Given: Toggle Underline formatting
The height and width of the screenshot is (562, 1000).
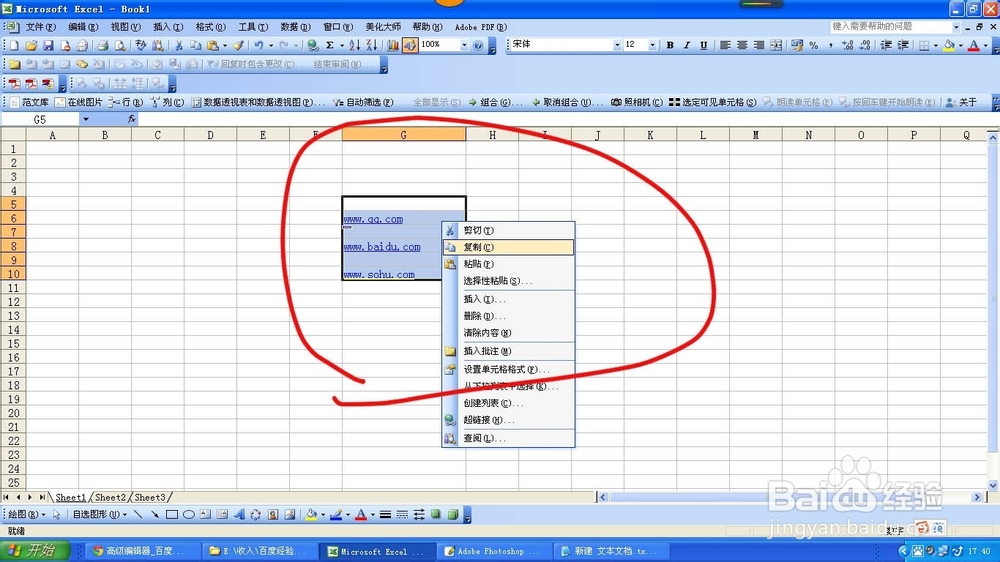Looking at the screenshot, I should click(703, 45).
